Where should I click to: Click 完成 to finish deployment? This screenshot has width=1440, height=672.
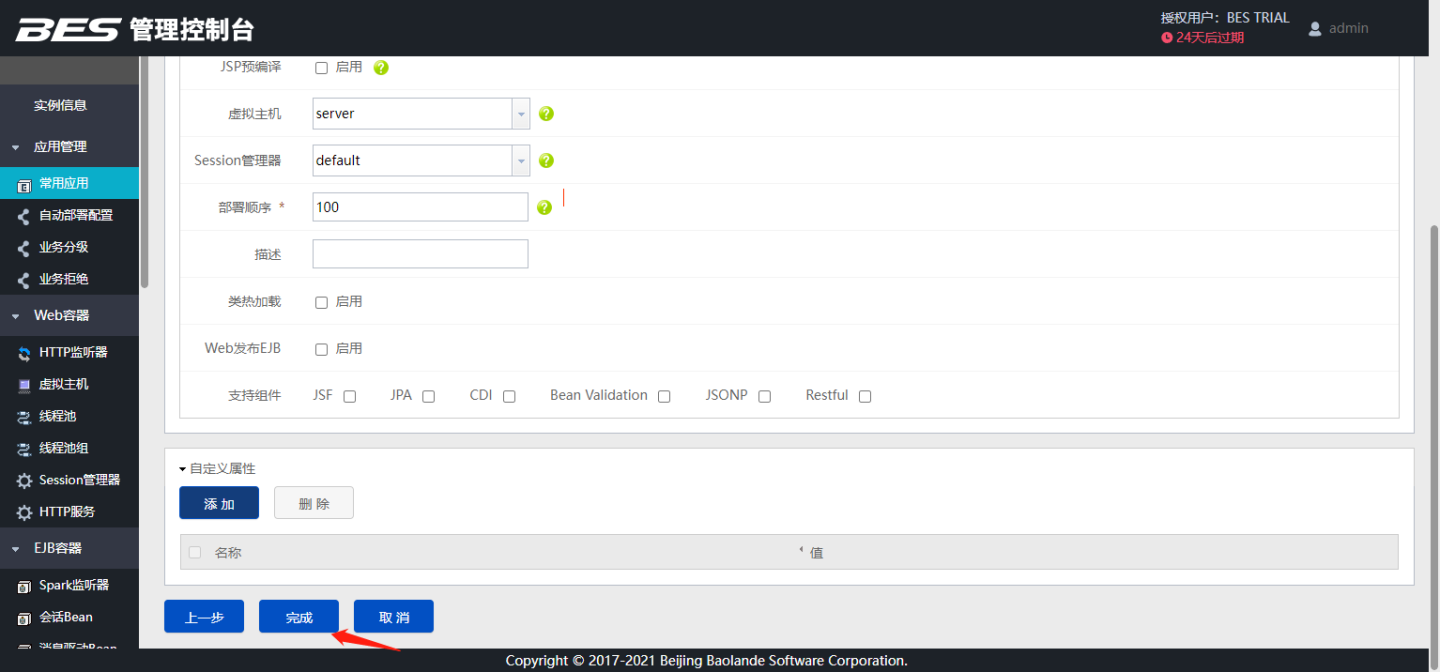[299, 617]
